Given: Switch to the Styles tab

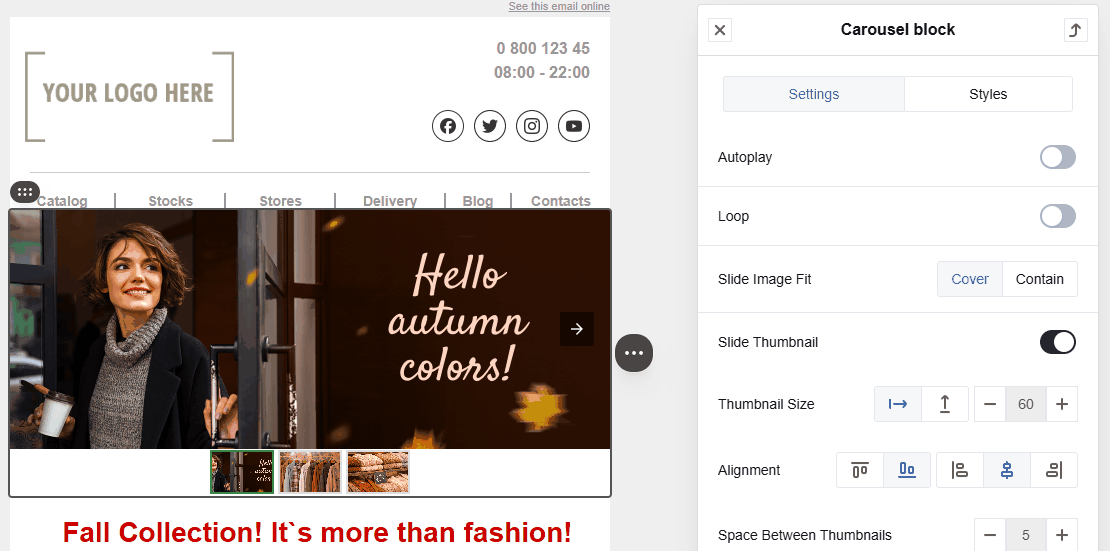Looking at the screenshot, I should (988, 94).
